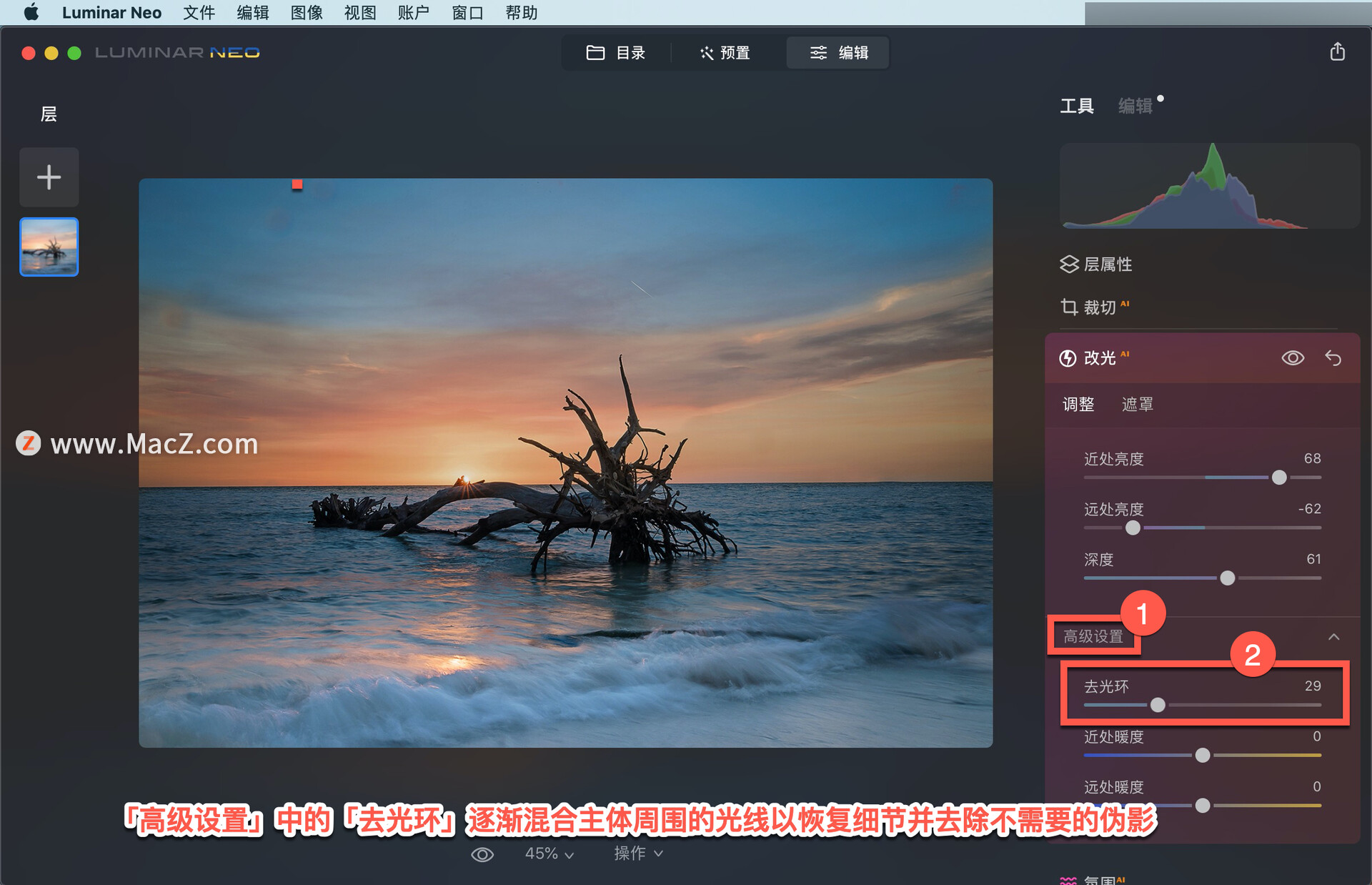
Task: Open the 文件 menu
Action: pyautogui.click(x=199, y=12)
